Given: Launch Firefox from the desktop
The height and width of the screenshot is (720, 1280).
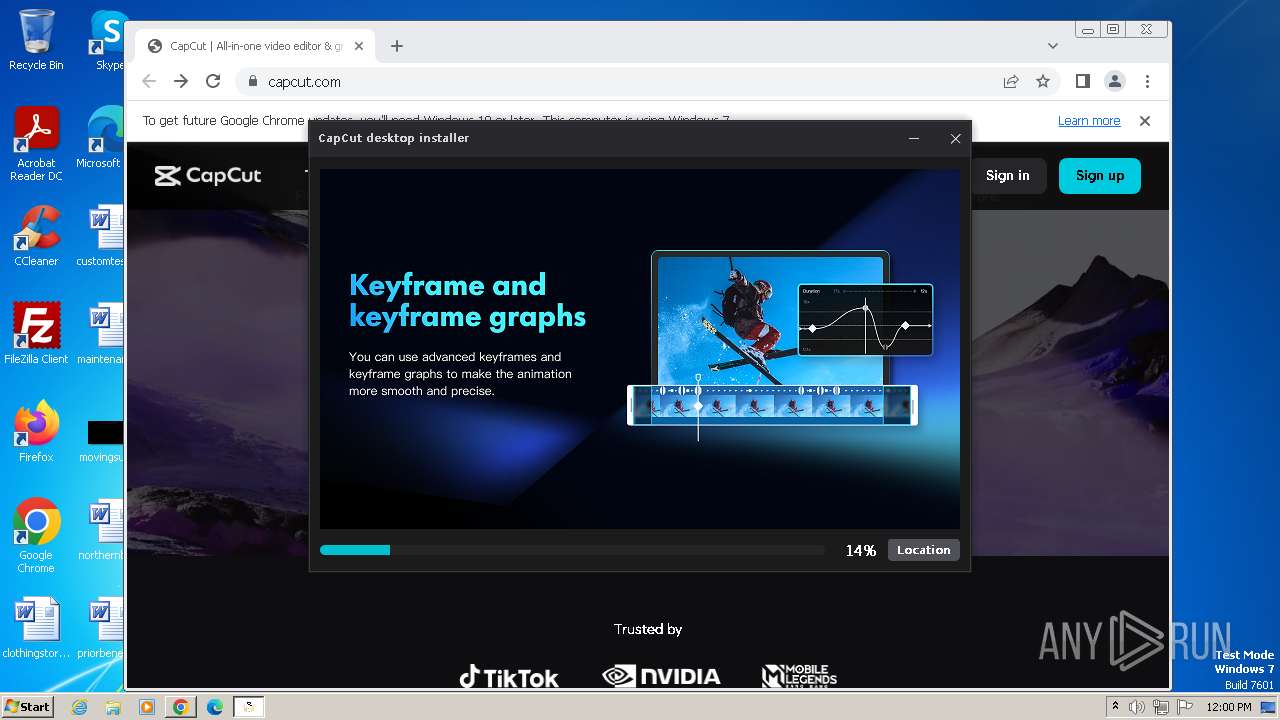Looking at the screenshot, I should (x=36, y=431).
